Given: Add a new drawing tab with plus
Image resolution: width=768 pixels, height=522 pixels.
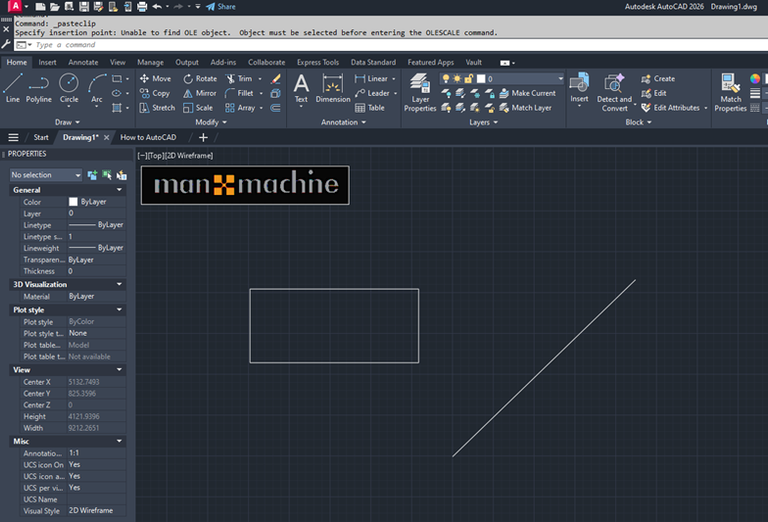Looking at the screenshot, I should 203,138.
